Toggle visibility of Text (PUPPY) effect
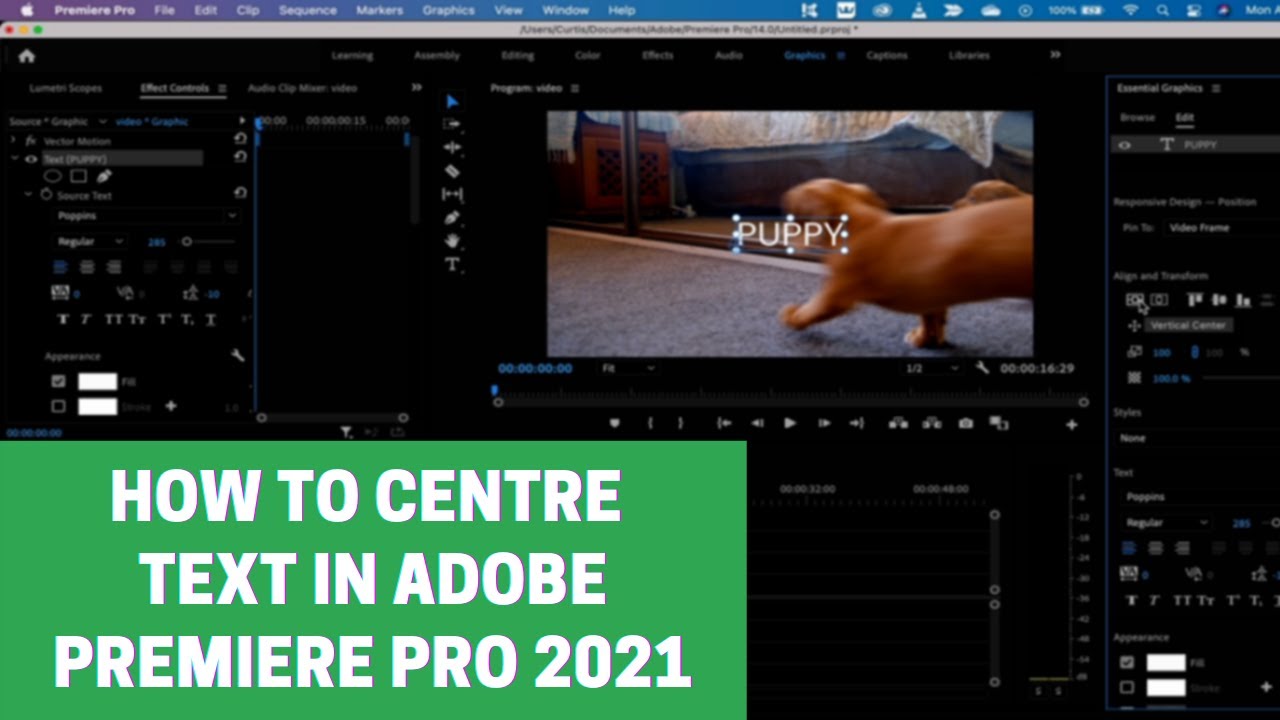The image size is (1280, 720). click(x=31, y=159)
